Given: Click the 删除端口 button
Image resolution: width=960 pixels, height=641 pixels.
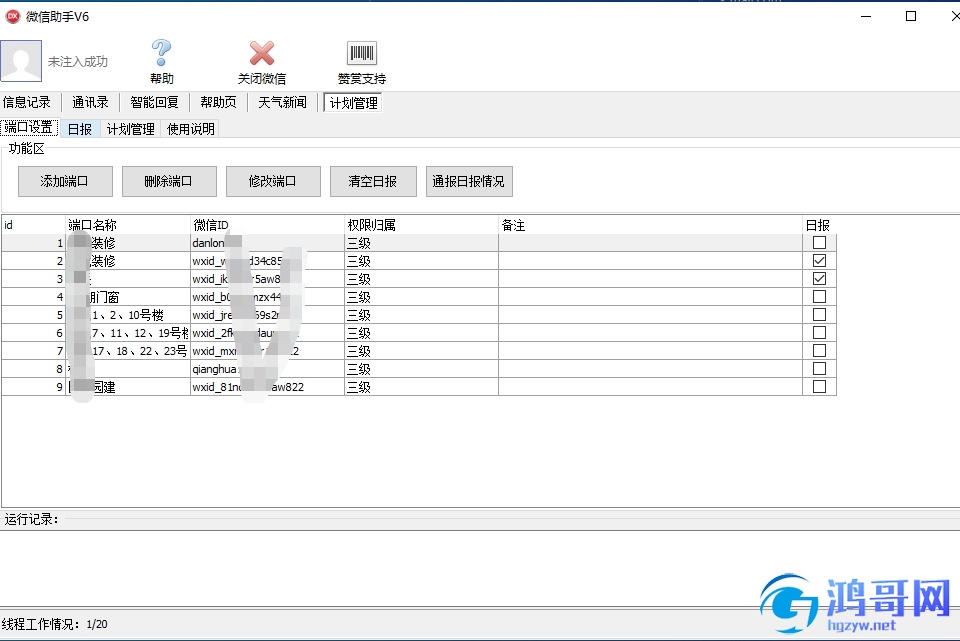Looking at the screenshot, I should tap(169, 181).
